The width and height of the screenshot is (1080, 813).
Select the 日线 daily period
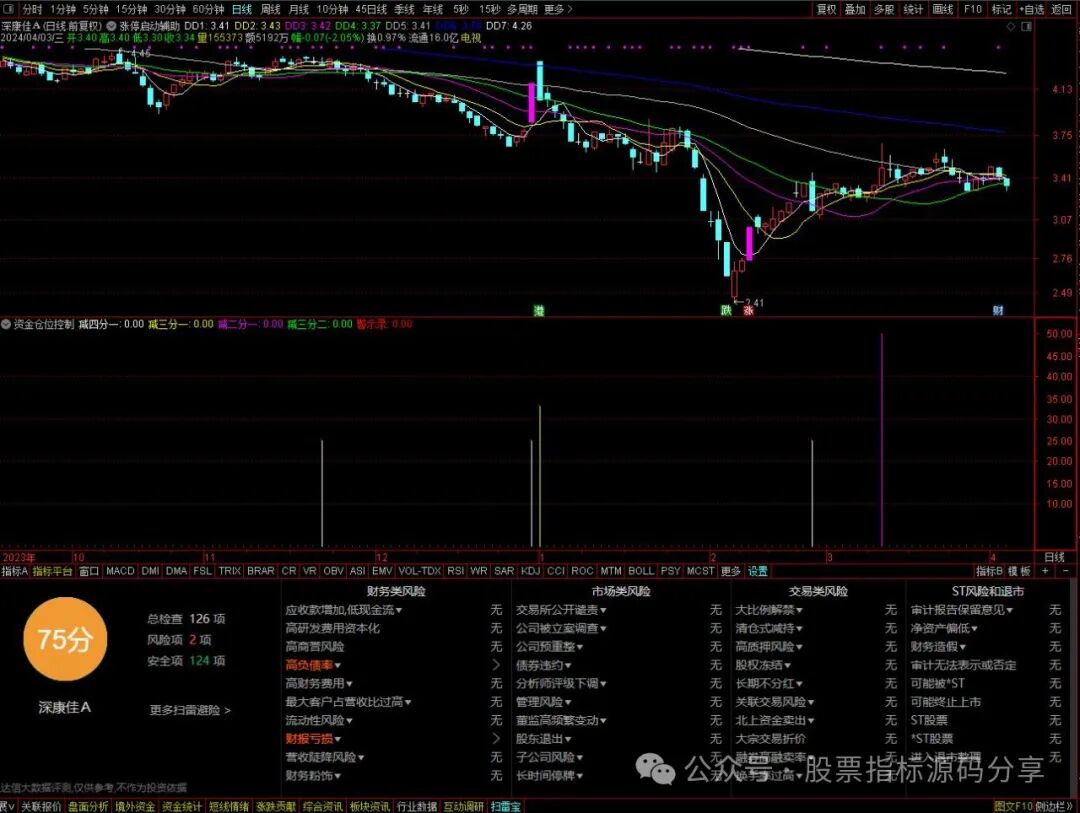coord(242,9)
